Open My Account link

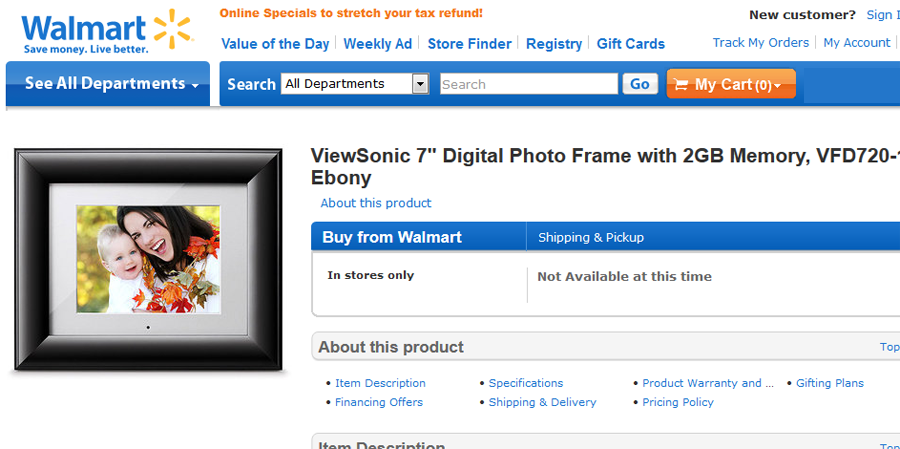tap(857, 43)
